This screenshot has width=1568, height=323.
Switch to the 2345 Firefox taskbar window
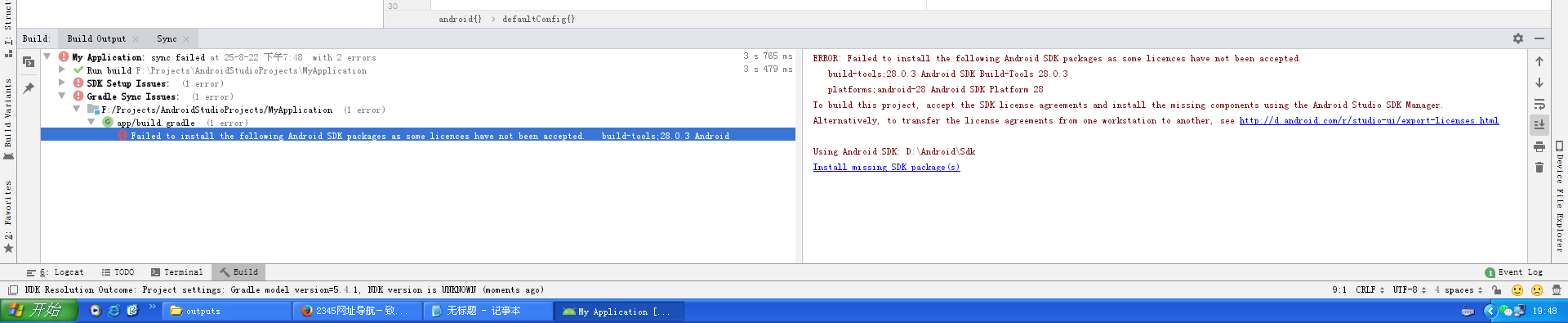pyautogui.click(x=358, y=311)
